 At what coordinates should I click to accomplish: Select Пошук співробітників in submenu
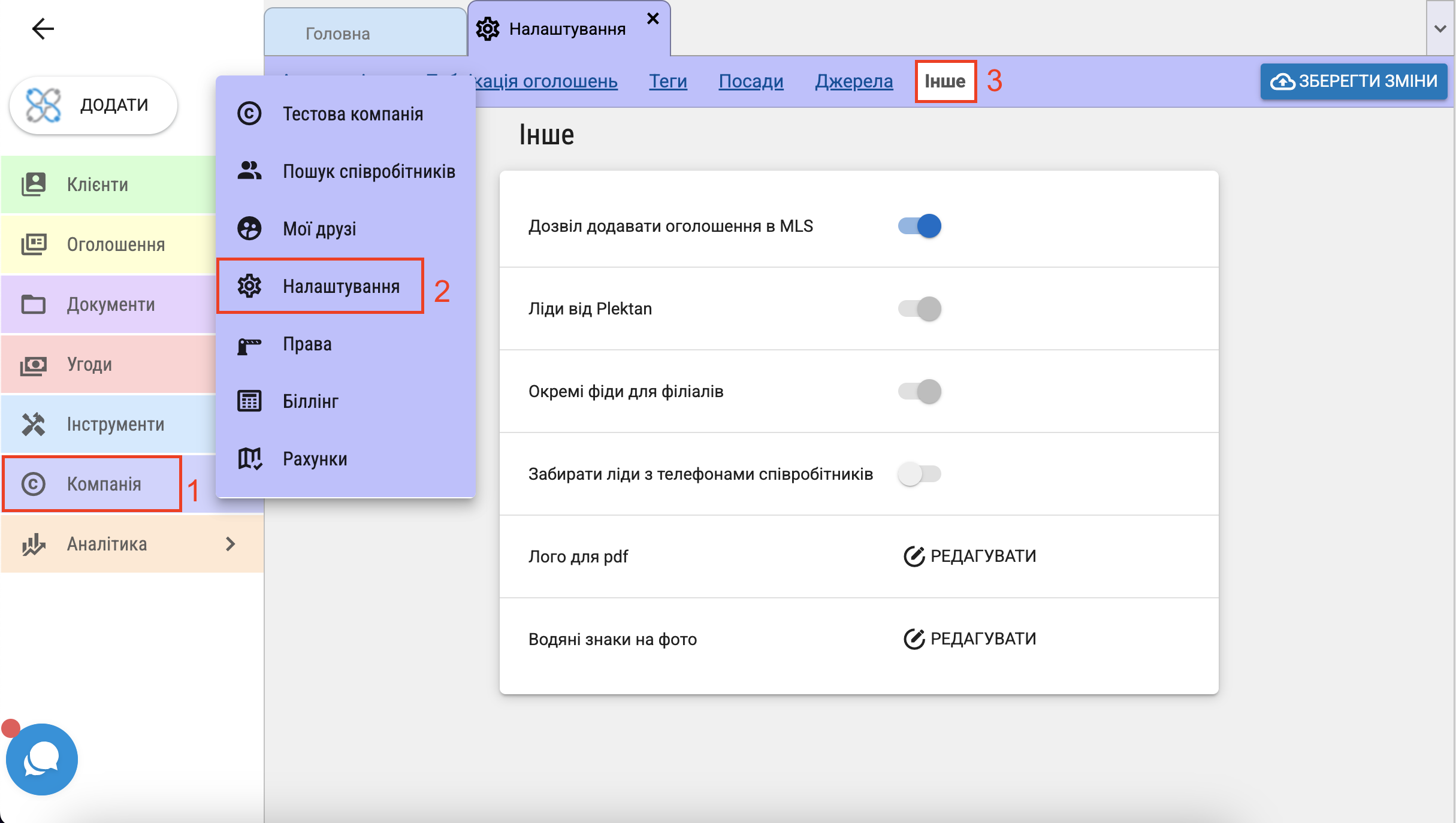click(346, 171)
